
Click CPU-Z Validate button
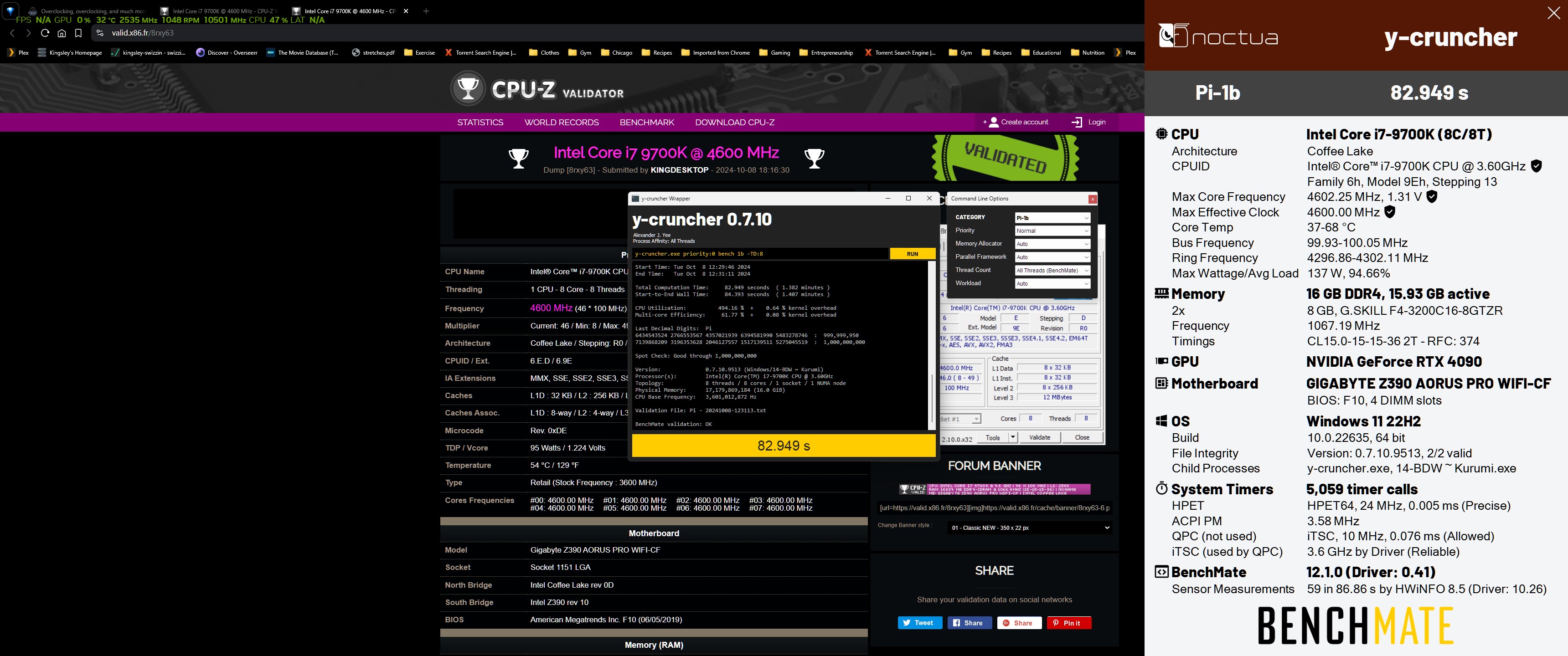(1039, 437)
